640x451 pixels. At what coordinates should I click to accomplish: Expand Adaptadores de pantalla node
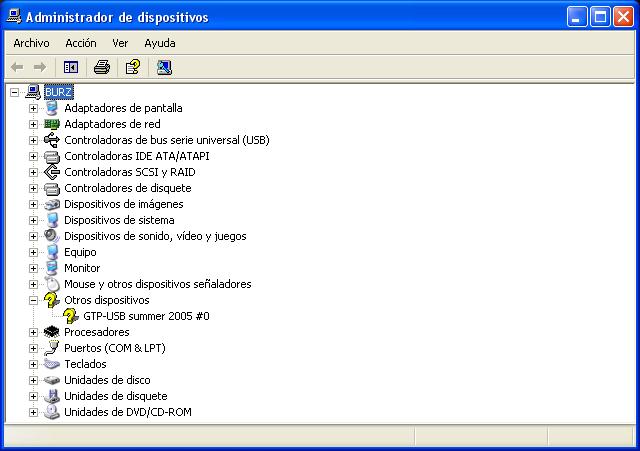(33, 108)
